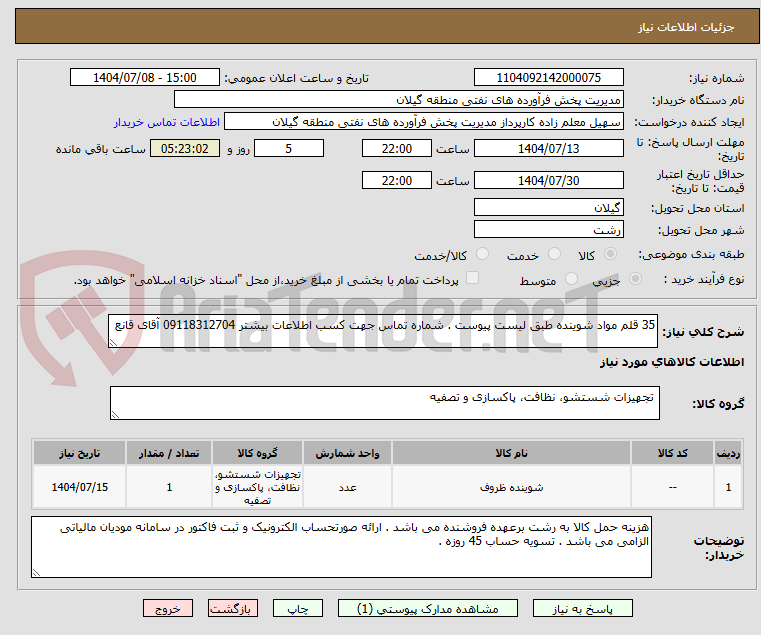Select the خدمت radio button
The width and height of the screenshot is (761, 635).
tap(554, 254)
